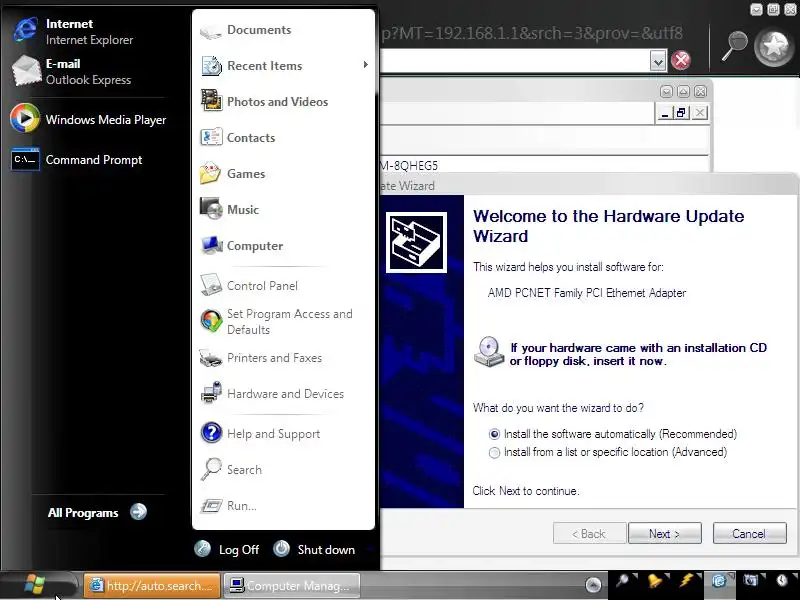Click the tray clock icon
The height and width of the screenshot is (600, 800).
pyautogui.click(x=782, y=581)
